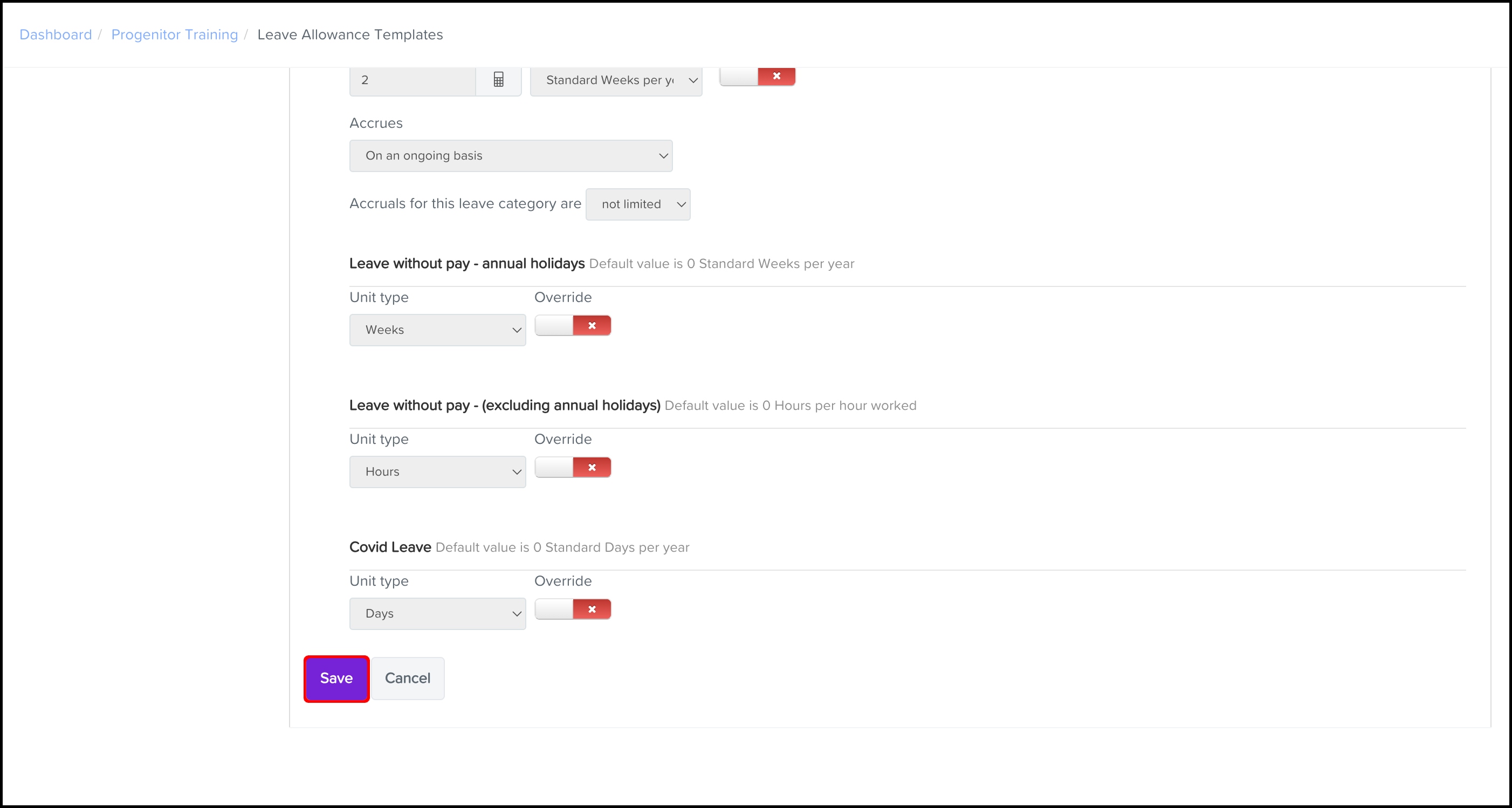Open the Standard Weeks per year dropdown
Screen dimensions: 1512x808
pos(616,80)
